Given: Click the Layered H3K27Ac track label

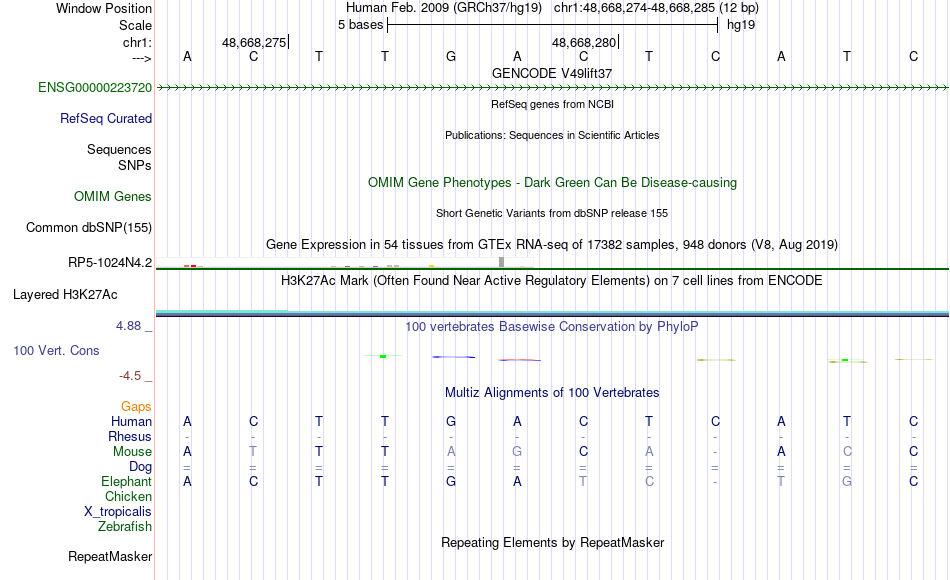Looking at the screenshot, I should [65, 295].
